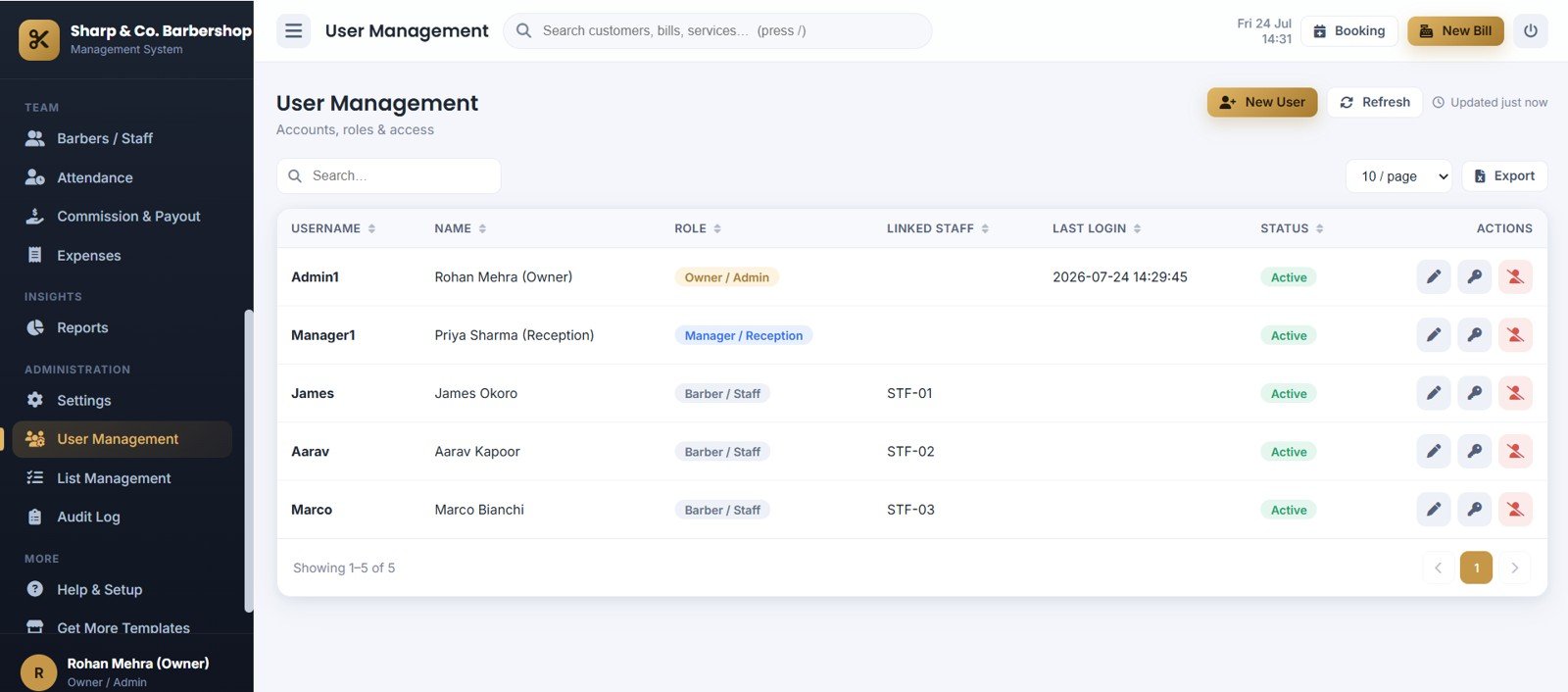This screenshot has width=1568, height=692.
Task: Click the Marco Bianchi name cell
Action: click(x=479, y=510)
